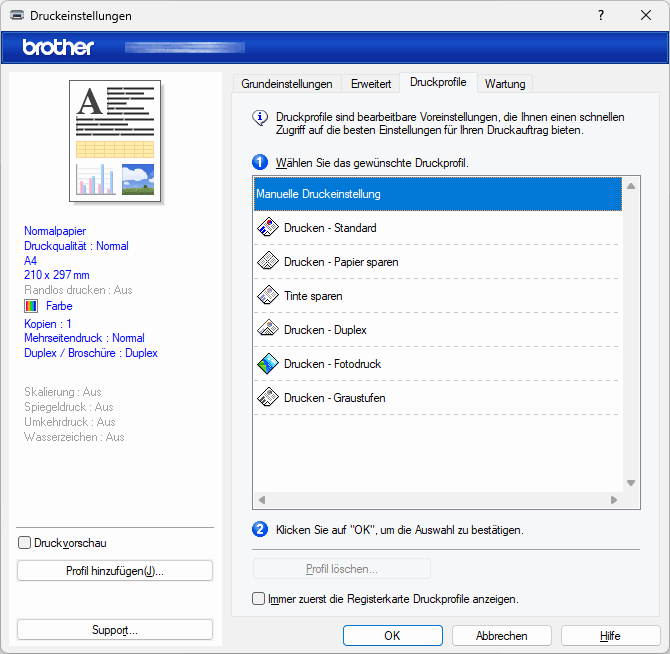Click the Skalierung : Aus text
The height and width of the screenshot is (654, 670).
coord(63,392)
